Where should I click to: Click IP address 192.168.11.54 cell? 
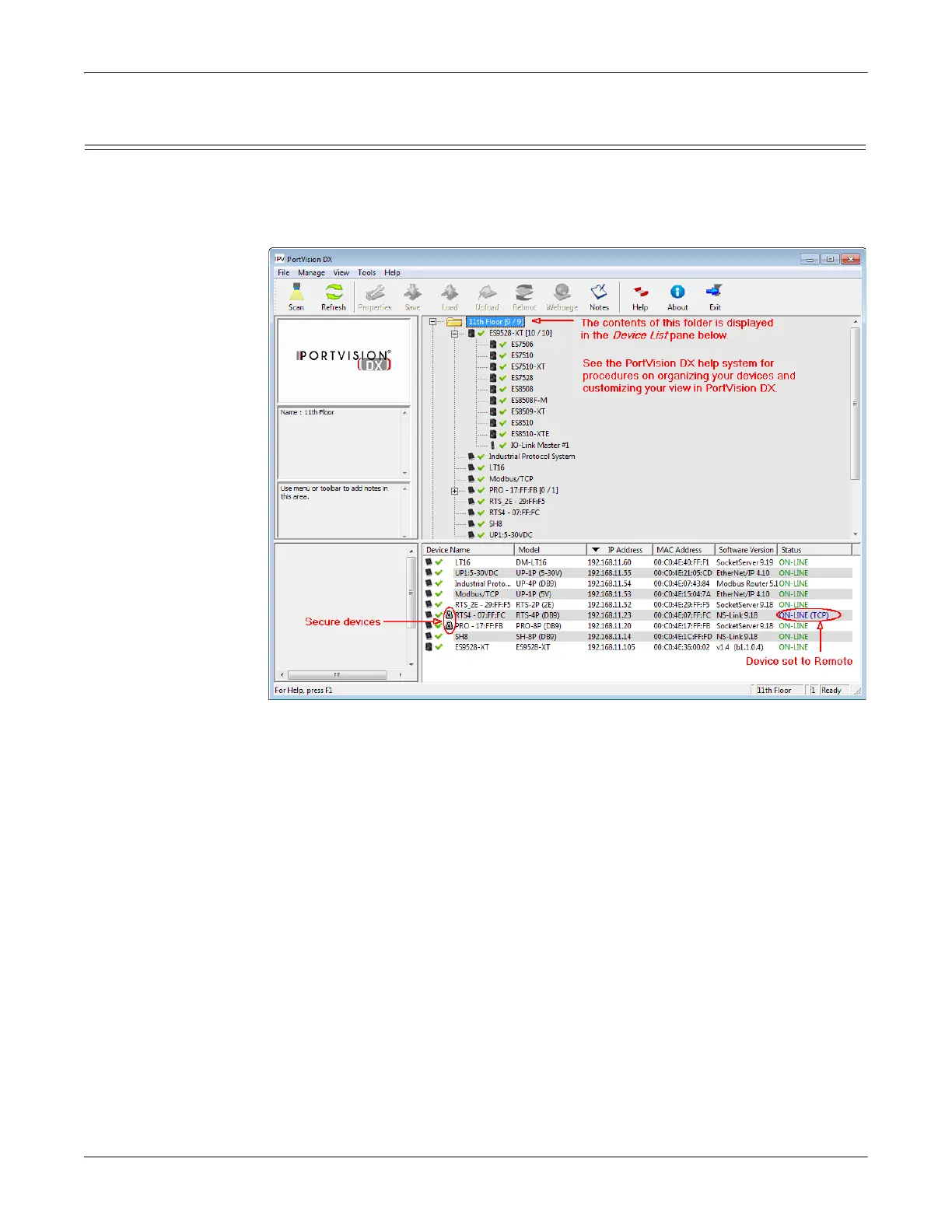(x=609, y=583)
